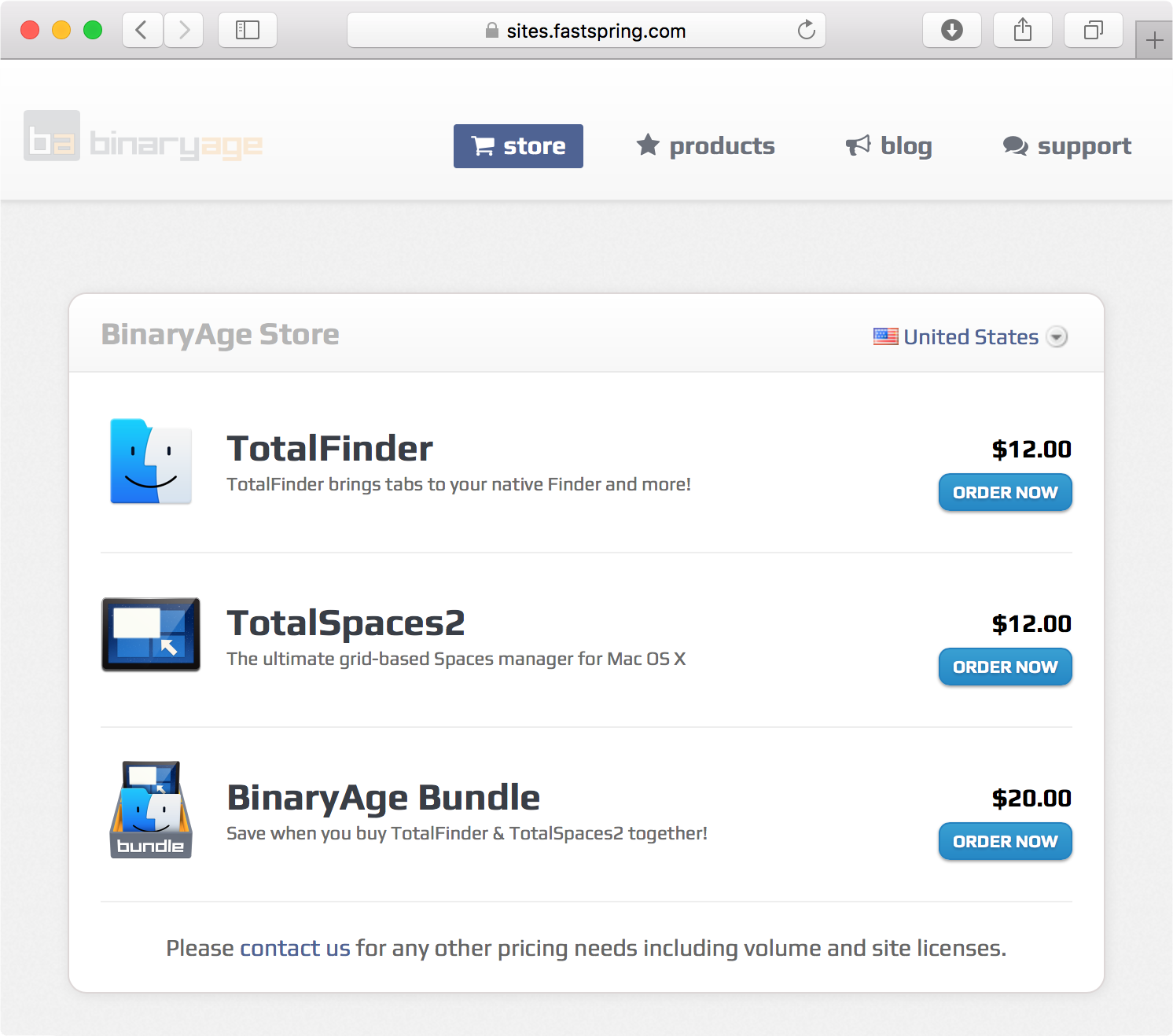Order TotalFinder with ORDER NOW button

1006,493
